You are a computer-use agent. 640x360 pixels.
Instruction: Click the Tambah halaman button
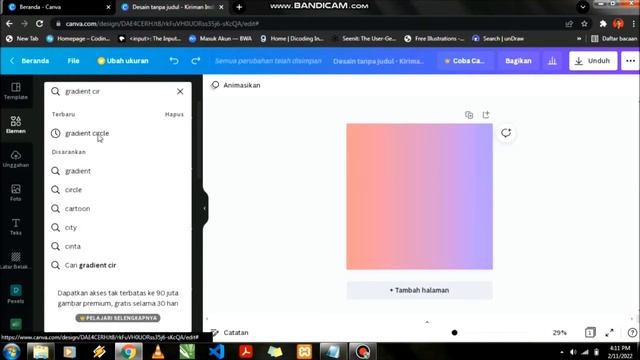point(419,290)
